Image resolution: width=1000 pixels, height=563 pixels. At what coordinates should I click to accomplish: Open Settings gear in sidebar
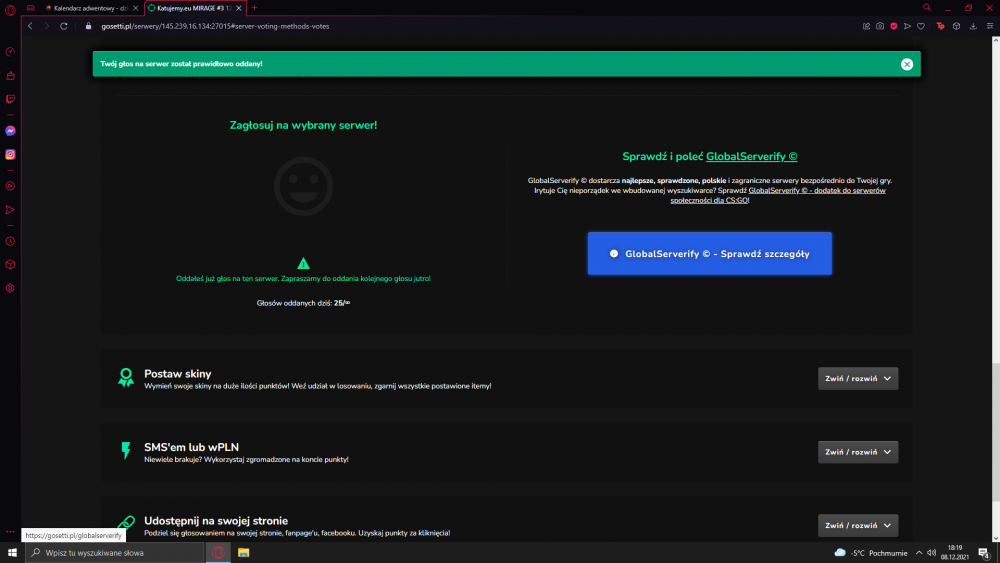pyautogui.click(x=10, y=288)
